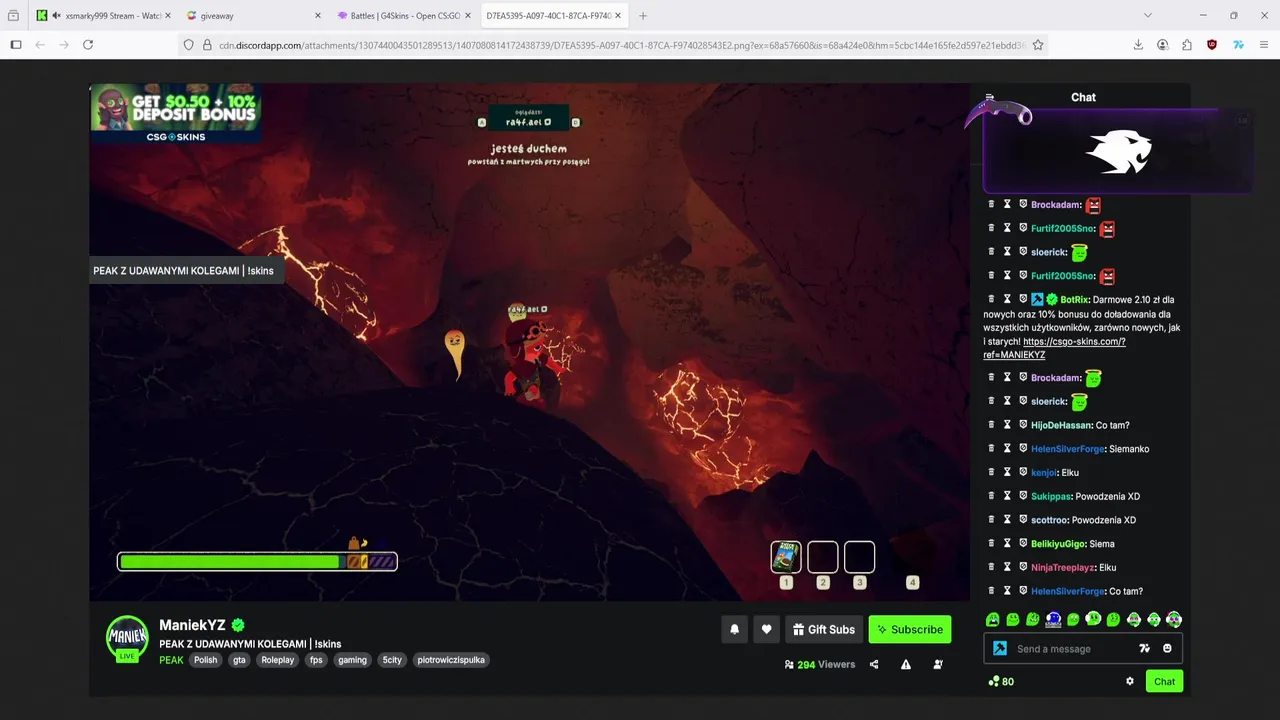Image resolution: width=1280 pixels, height=720 pixels.
Task: Toggle stream notifications with the bell
Action: tap(734, 629)
